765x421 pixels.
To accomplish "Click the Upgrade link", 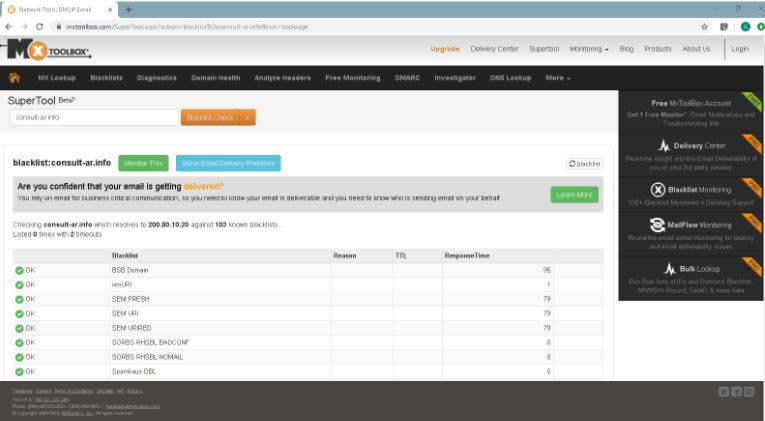I will [x=445, y=49].
